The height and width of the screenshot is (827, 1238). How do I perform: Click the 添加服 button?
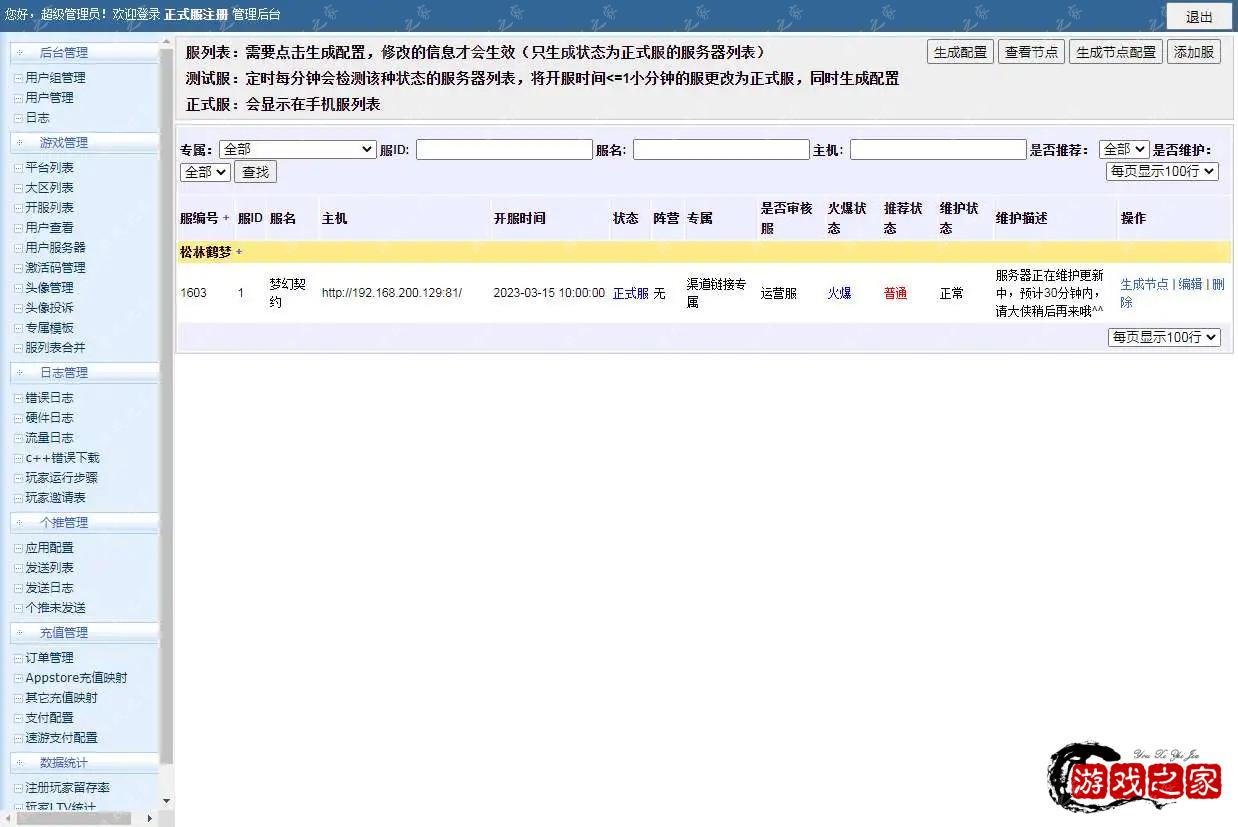(1193, 52)
